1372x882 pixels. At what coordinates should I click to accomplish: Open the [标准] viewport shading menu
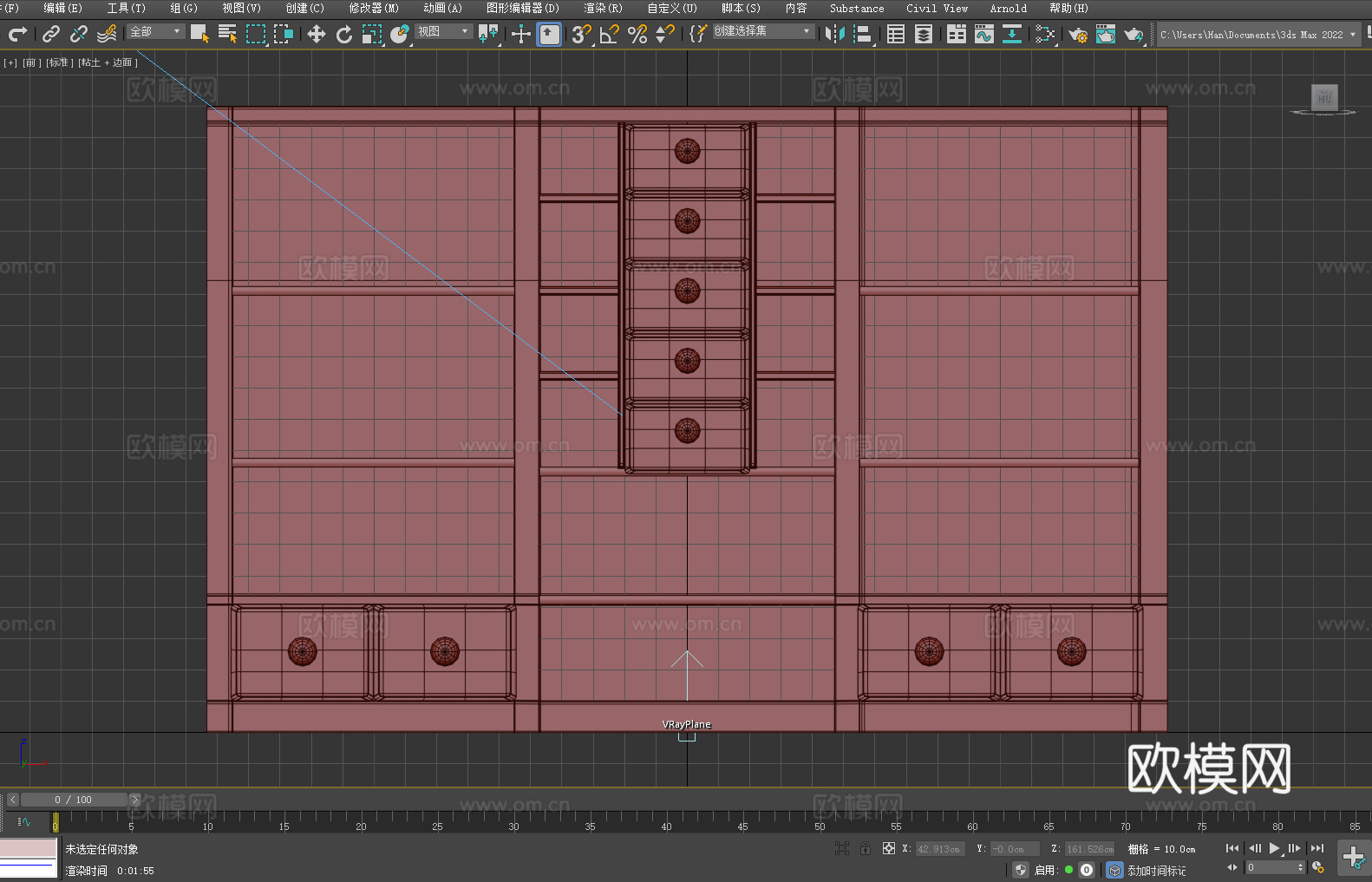[x=58, y=62]
